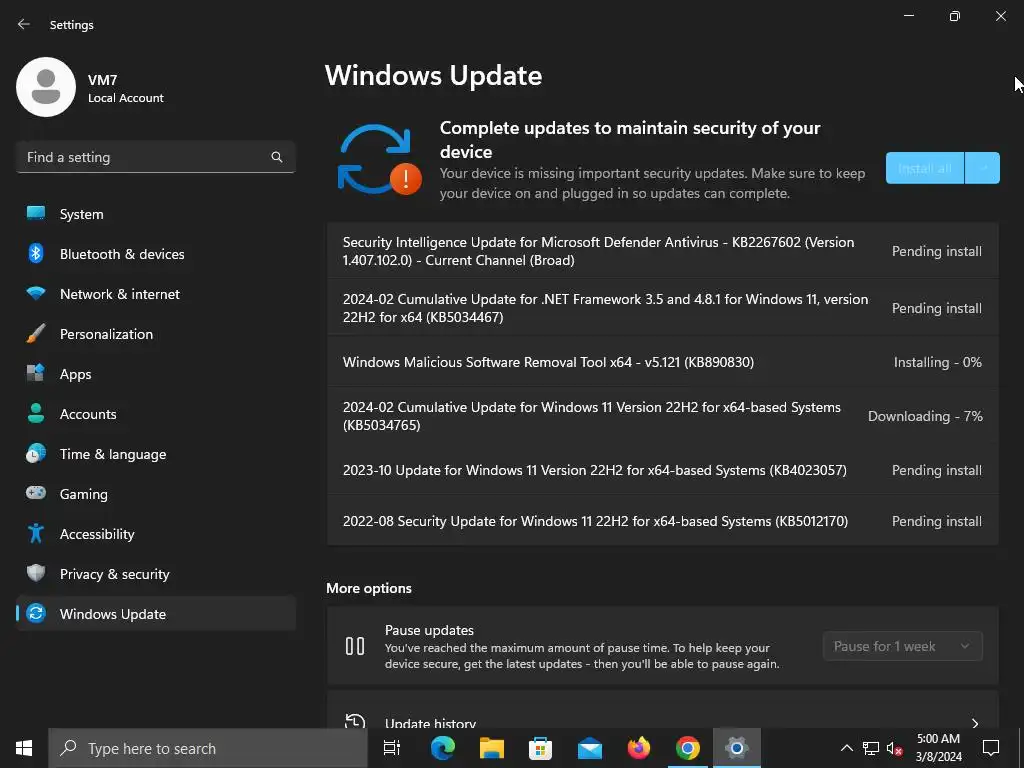
Task: Select Personalization in the sidebar
Action: 156,334
